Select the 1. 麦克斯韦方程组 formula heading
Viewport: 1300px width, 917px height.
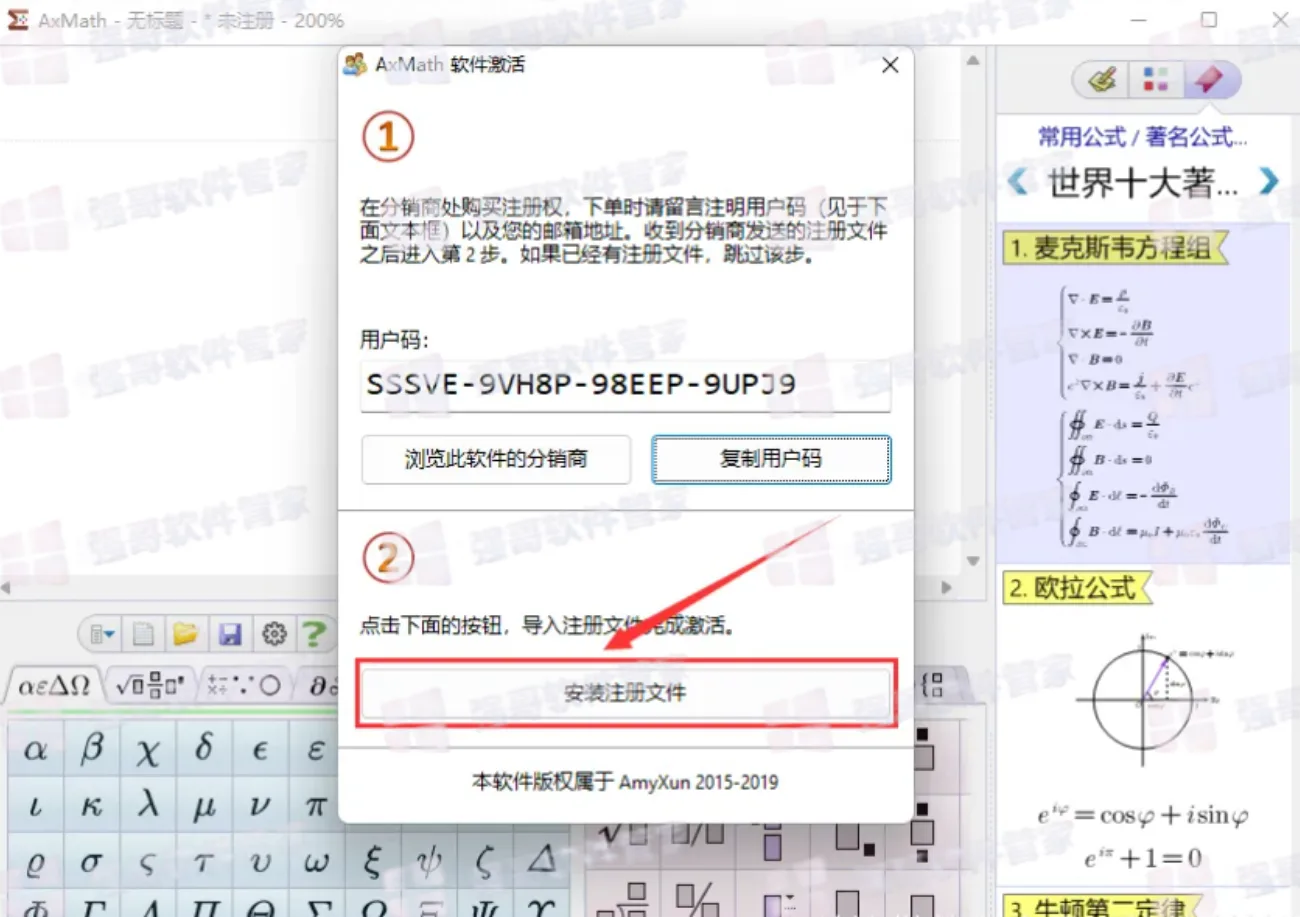pyautogui.click(x=1116, y=248)
